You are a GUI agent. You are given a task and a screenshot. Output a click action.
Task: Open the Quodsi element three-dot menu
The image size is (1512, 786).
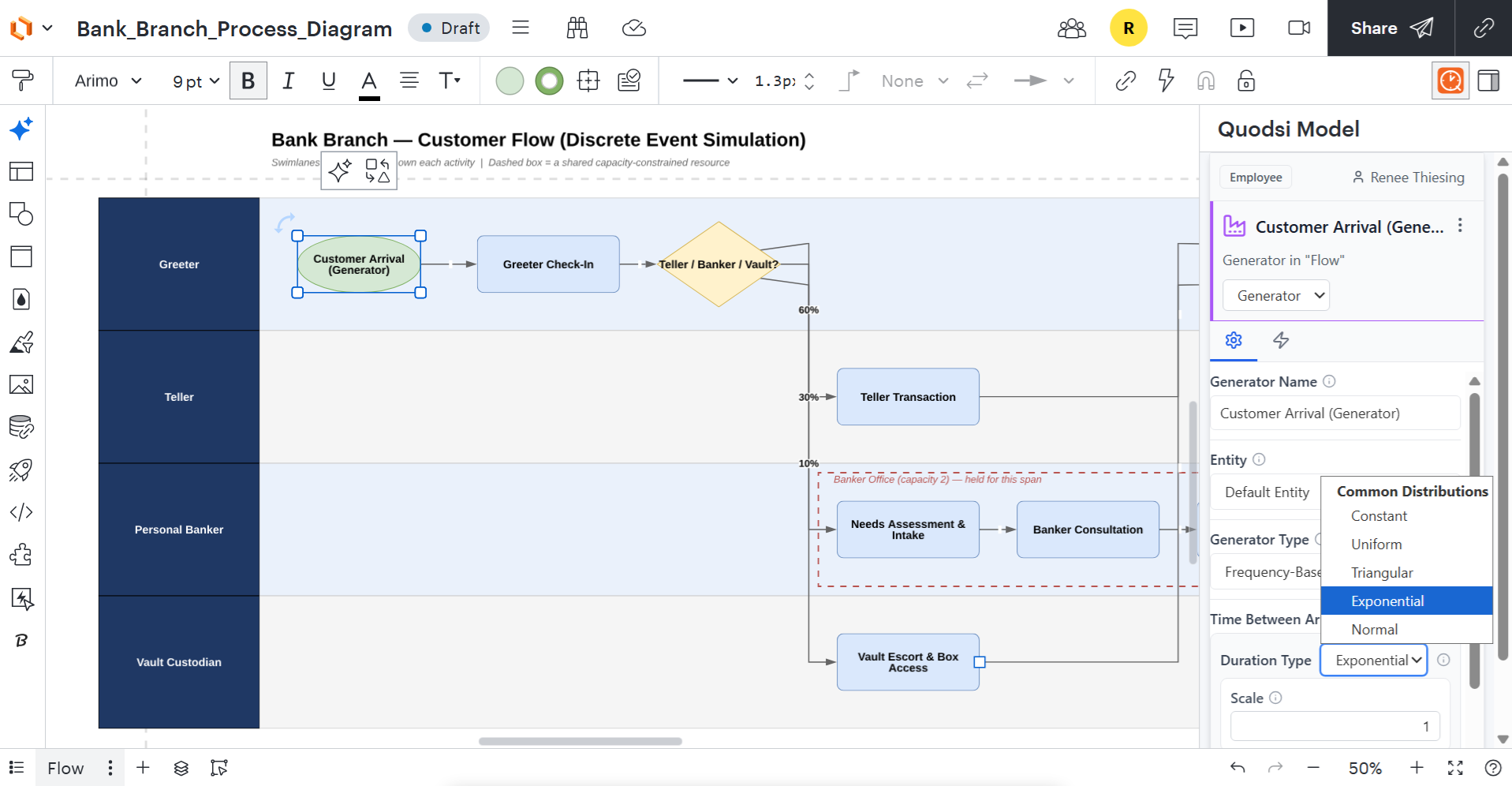tap(1460, 226)
